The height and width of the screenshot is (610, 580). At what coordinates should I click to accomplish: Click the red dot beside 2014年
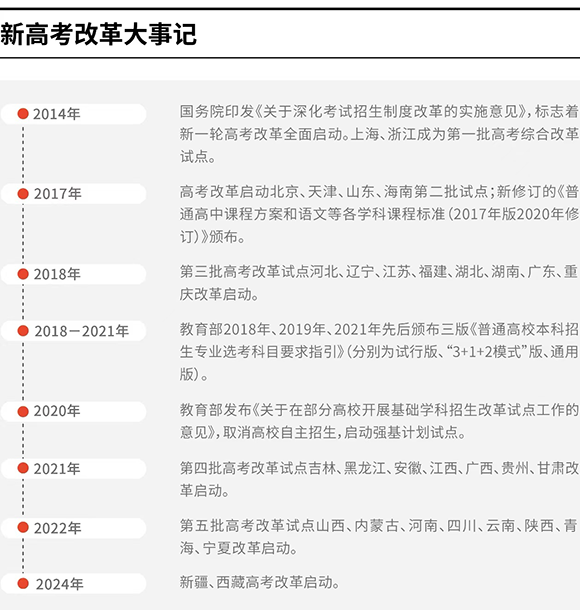[23, 114]
